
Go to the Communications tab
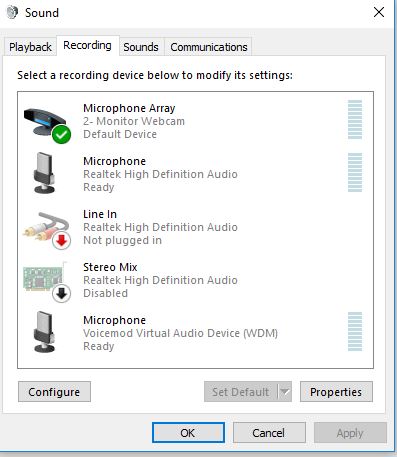pyautogui.click(x=209, y=47)
